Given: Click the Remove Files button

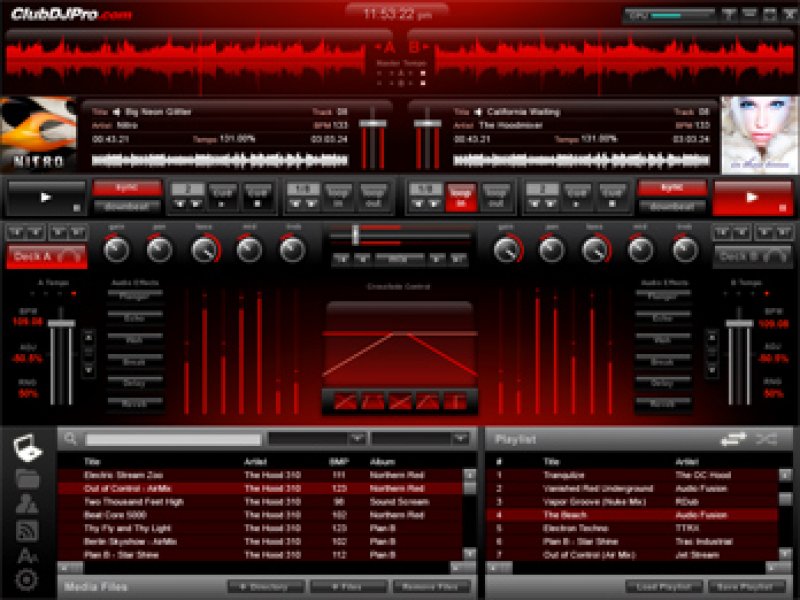Looking at the screenshot, I should tap(430, 587).
